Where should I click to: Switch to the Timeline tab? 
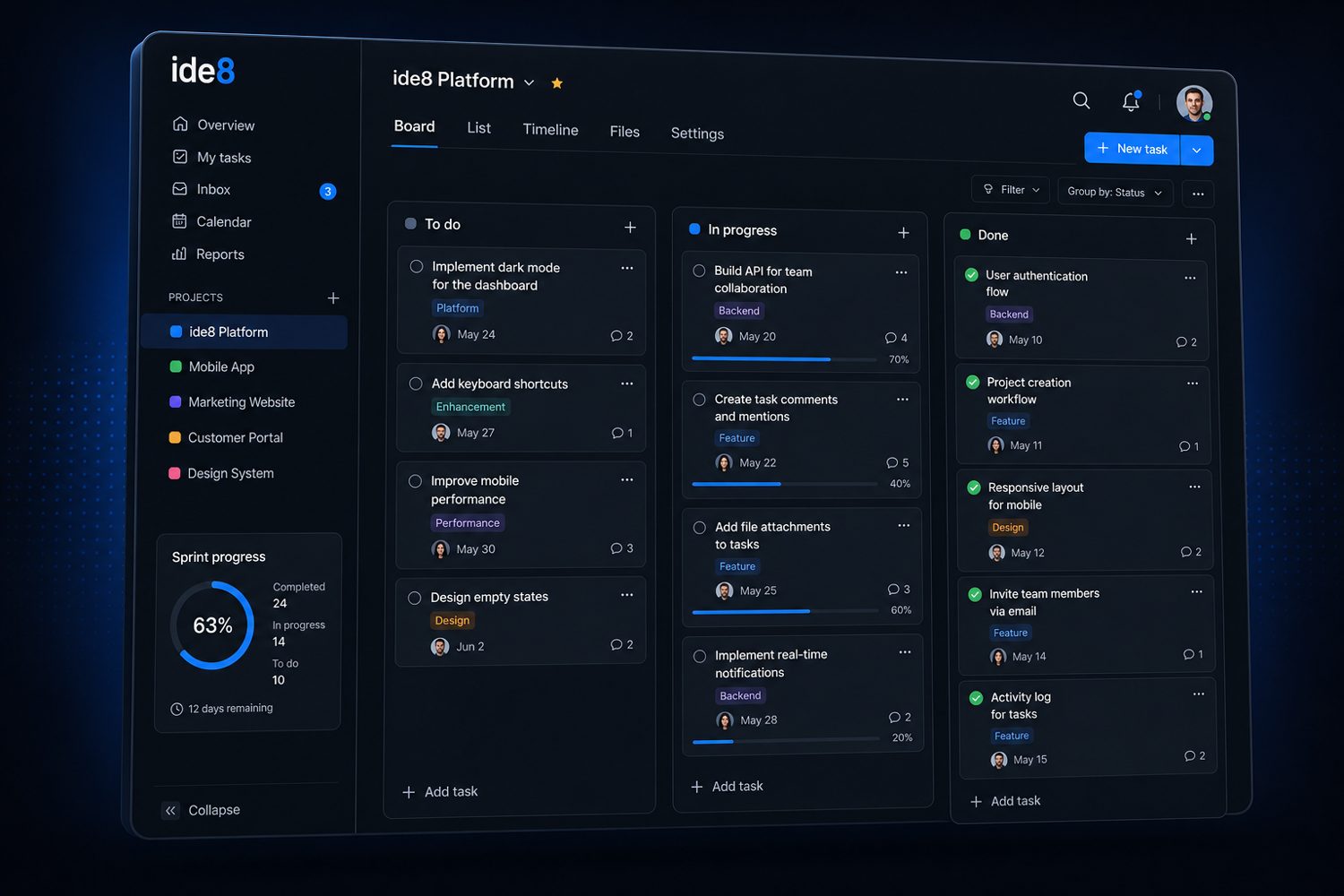pos(550,130)
